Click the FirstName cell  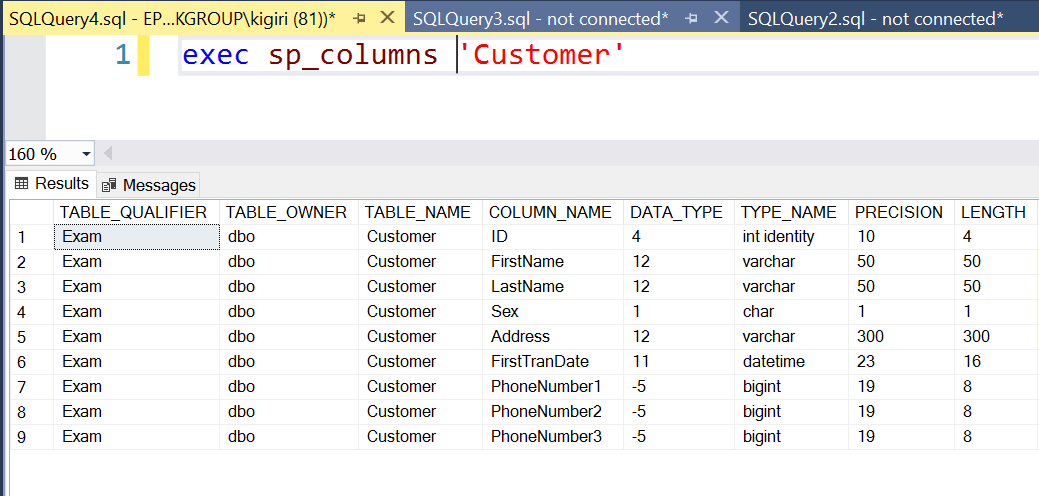[553, 262]
